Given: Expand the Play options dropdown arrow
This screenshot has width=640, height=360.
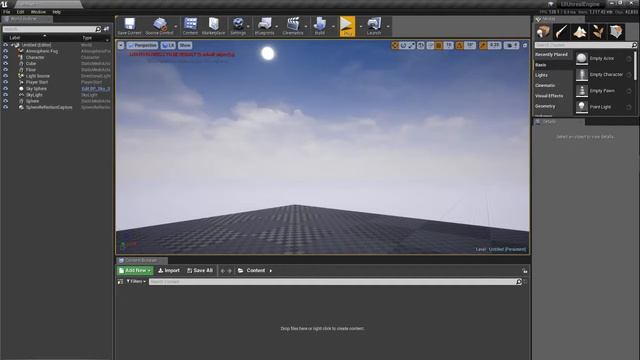Looking at the screenshot, I should 360,27.
